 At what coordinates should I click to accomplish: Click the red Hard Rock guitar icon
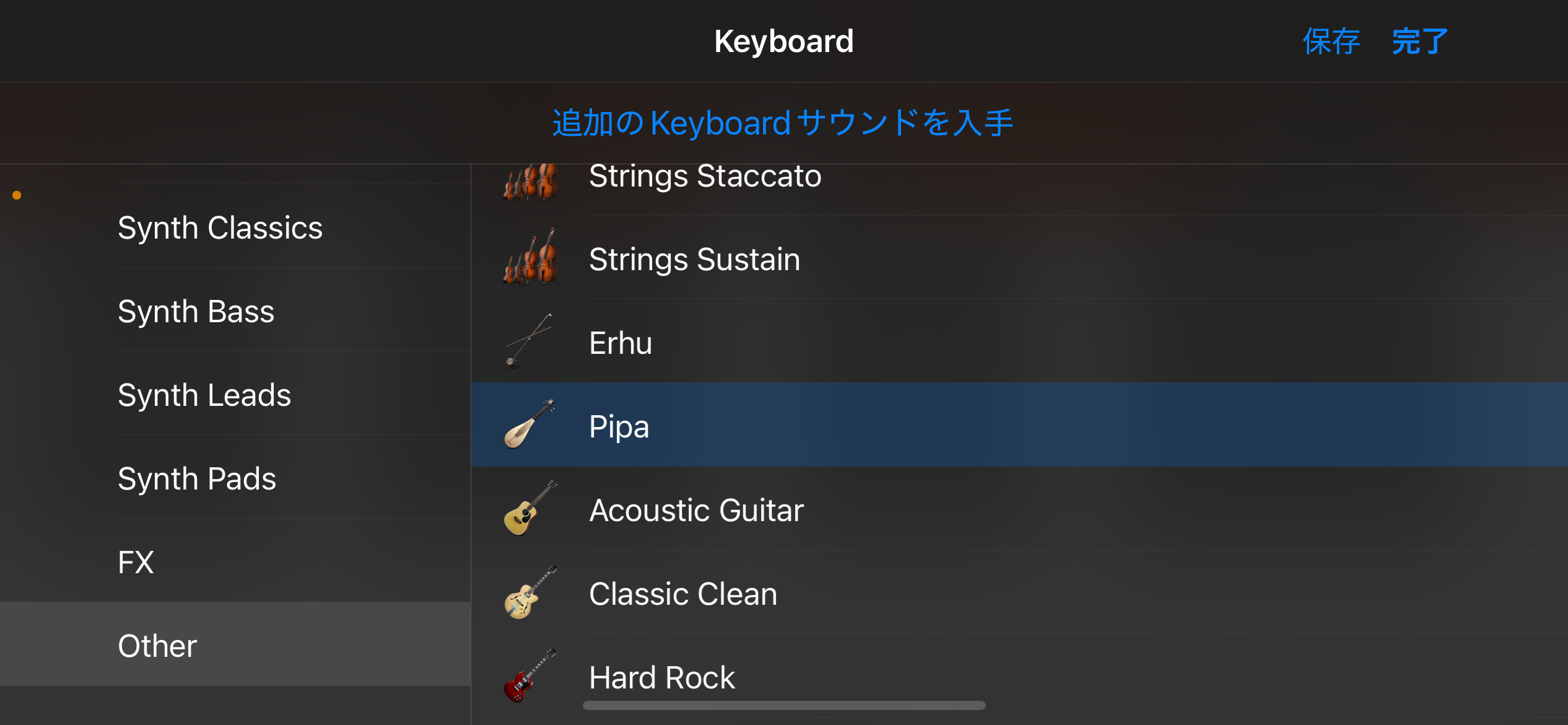pos(529,676)
